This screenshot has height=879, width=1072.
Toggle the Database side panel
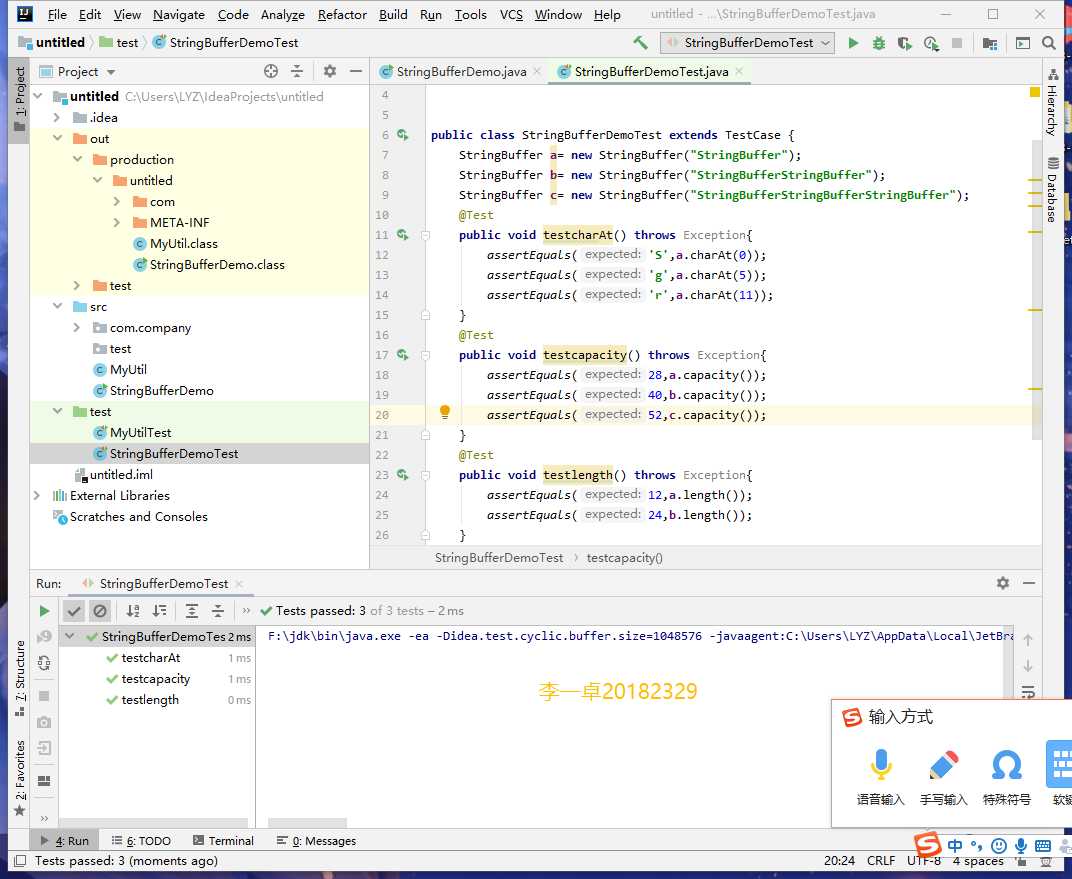click(1052, 190)
